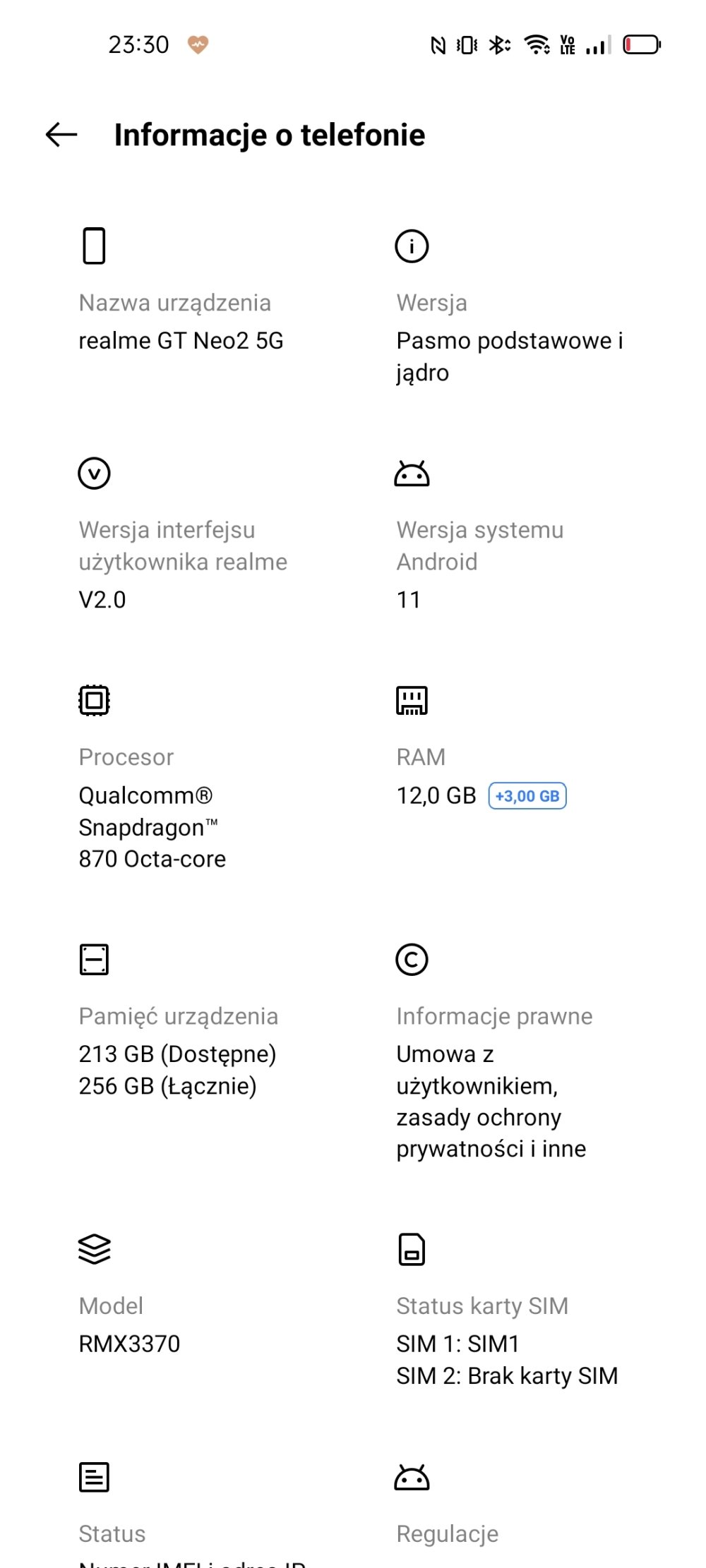Tap the info icon above Wersja
The image size is (706, 1568).
coord(412,246)
